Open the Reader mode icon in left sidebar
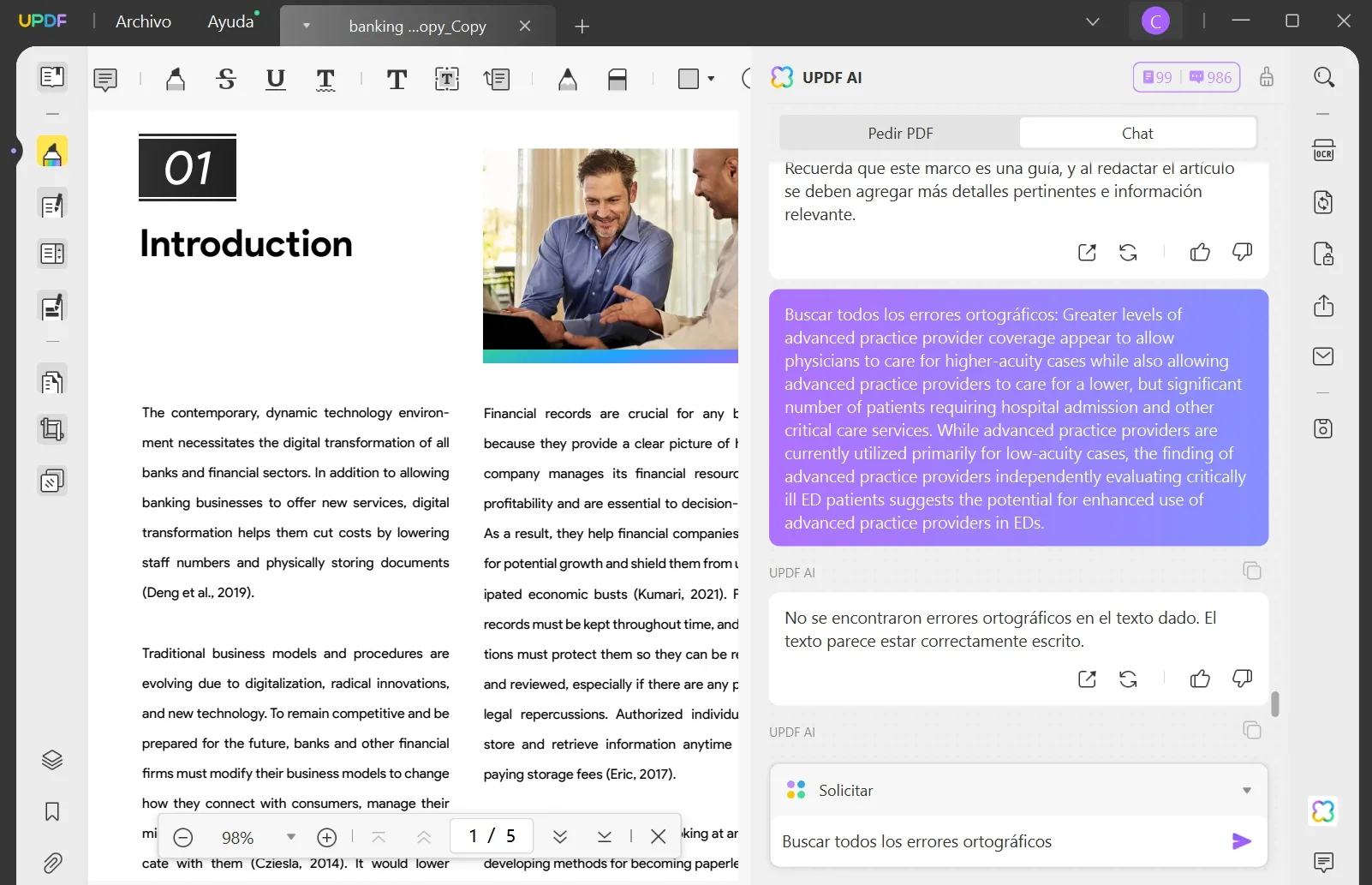 tap(52, 77)
